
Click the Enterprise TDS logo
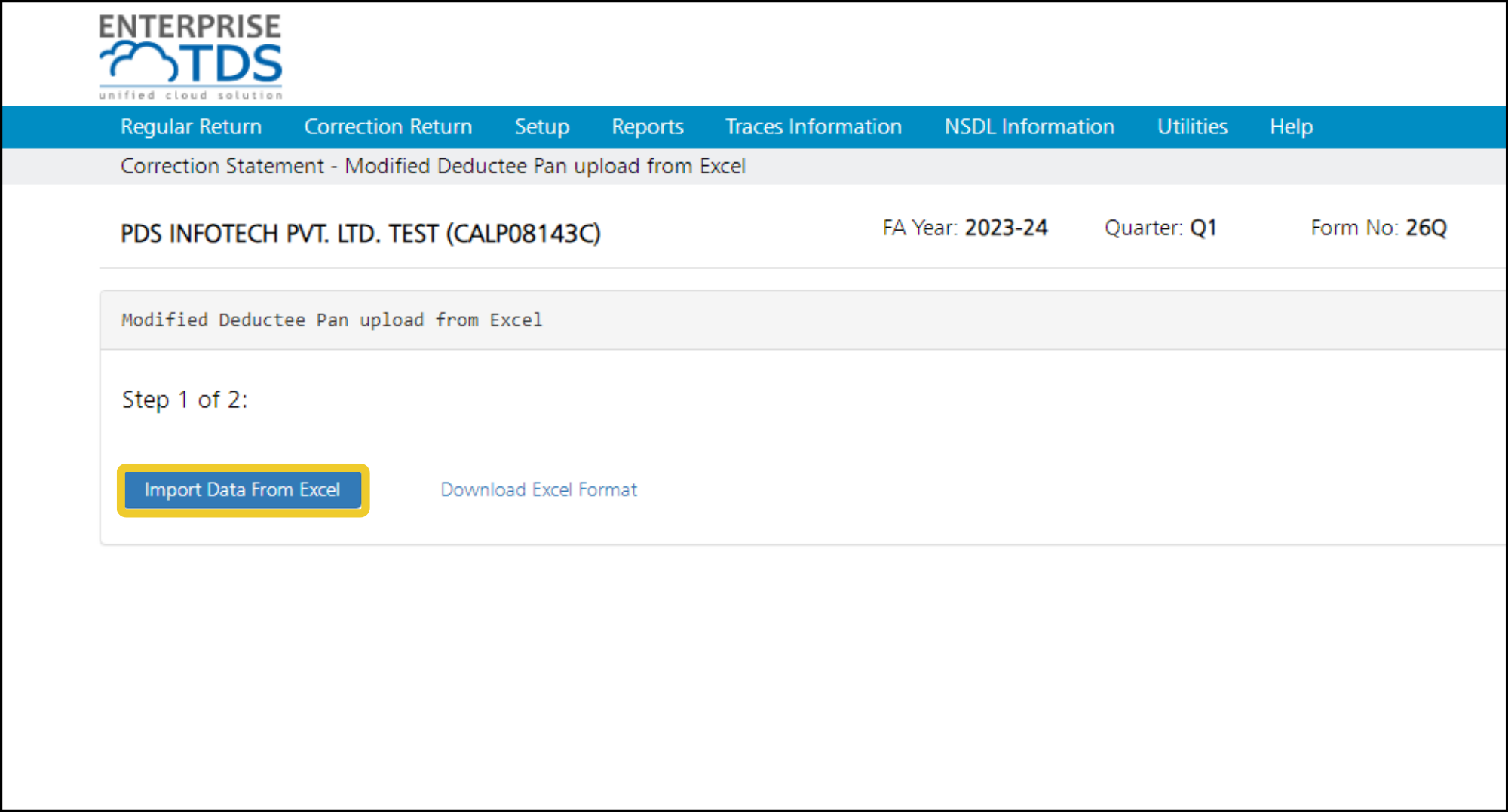pyautogui.click(x=190, y=57)
